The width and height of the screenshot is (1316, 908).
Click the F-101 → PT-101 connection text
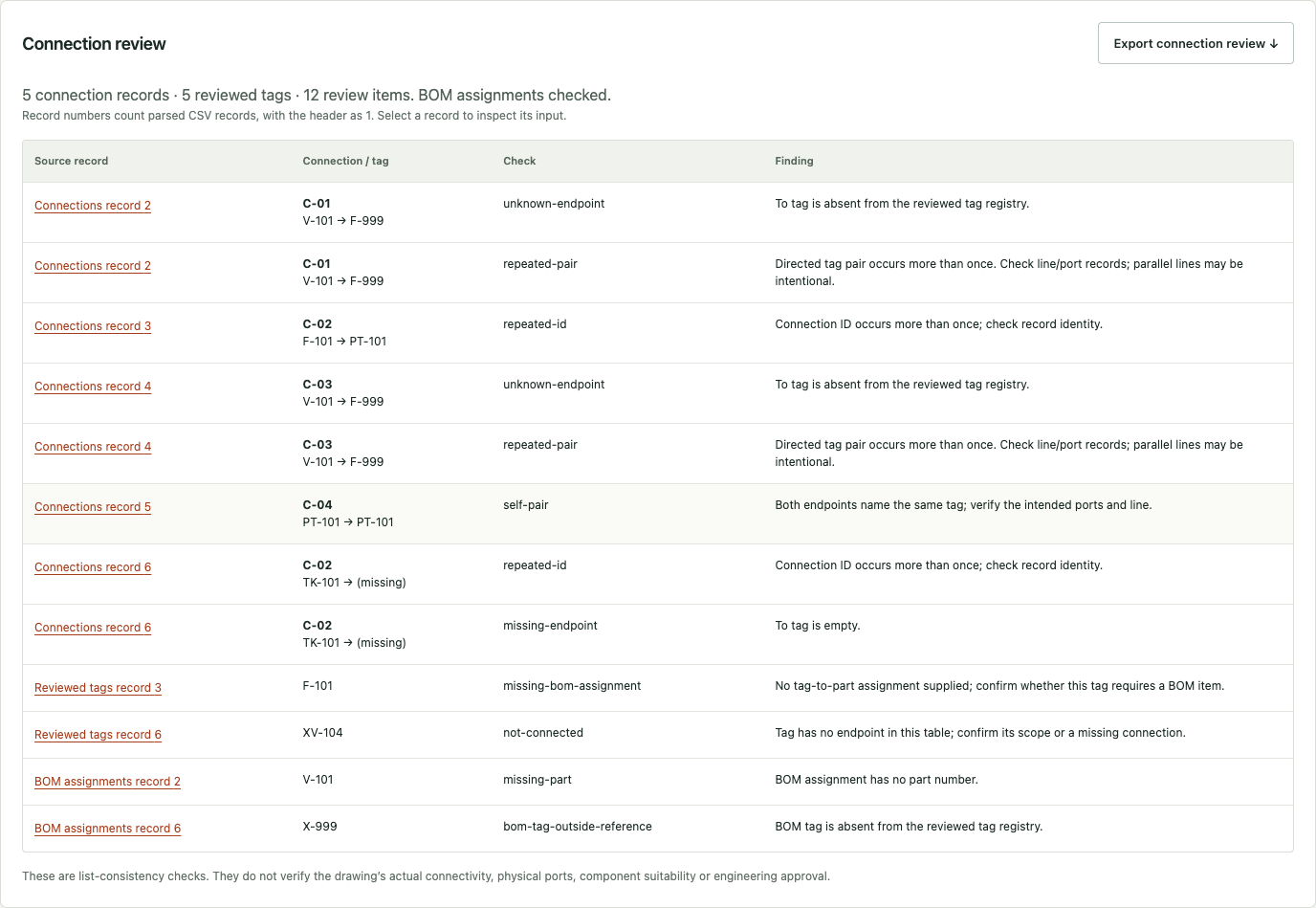tap(344, 342)
